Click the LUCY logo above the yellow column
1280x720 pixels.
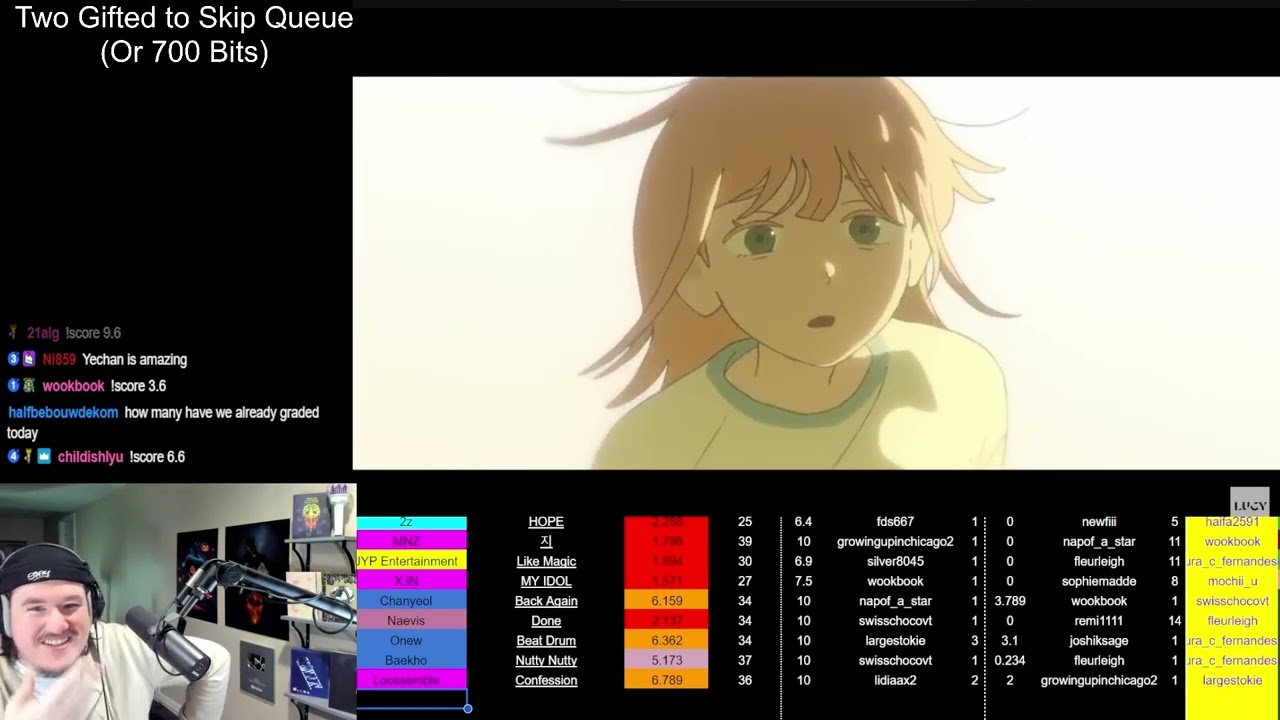click(x=1250, y=503)
